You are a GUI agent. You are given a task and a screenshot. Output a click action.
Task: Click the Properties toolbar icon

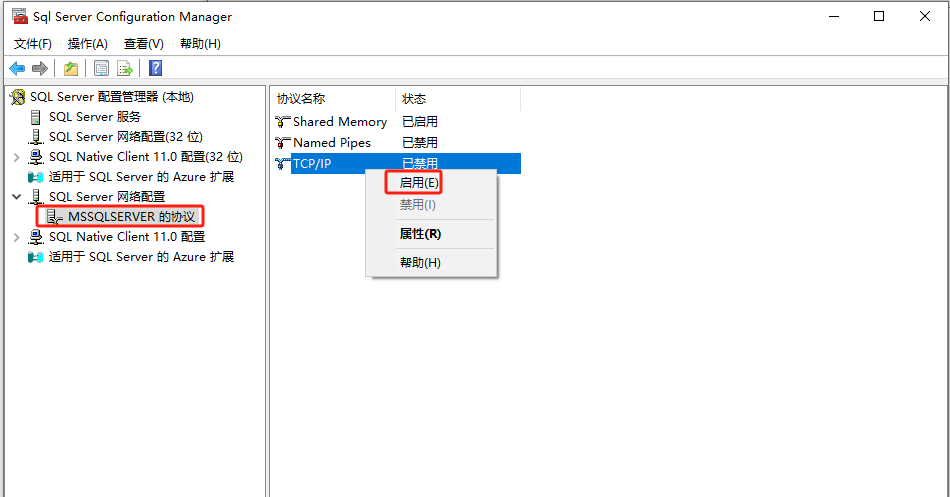(x=102, y=68)
